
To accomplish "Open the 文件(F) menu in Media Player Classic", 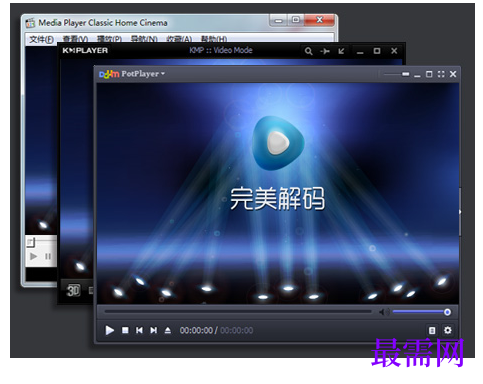I will coord(41,39).
